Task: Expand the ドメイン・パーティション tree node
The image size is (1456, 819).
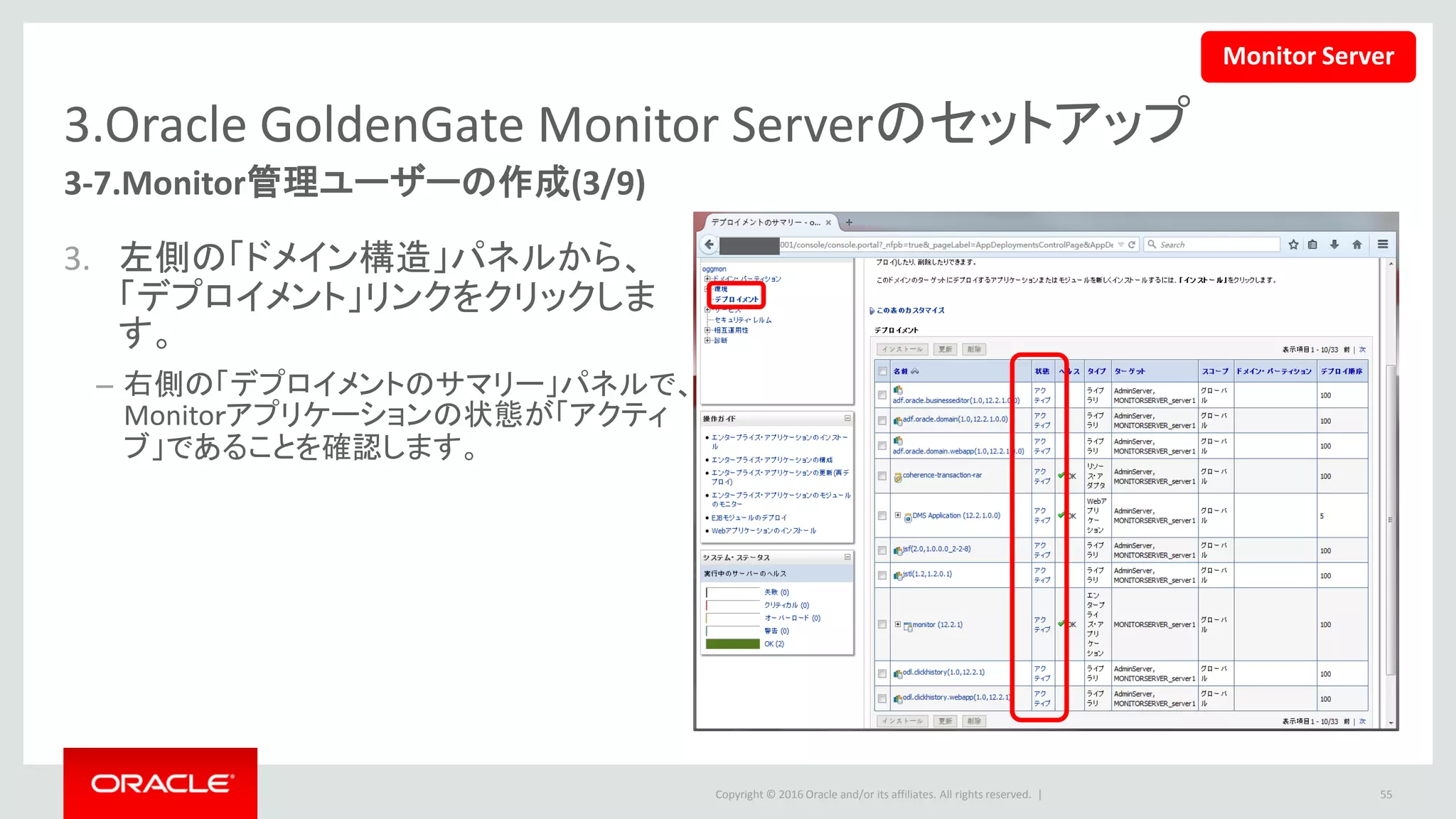Action: pos(707,279)
